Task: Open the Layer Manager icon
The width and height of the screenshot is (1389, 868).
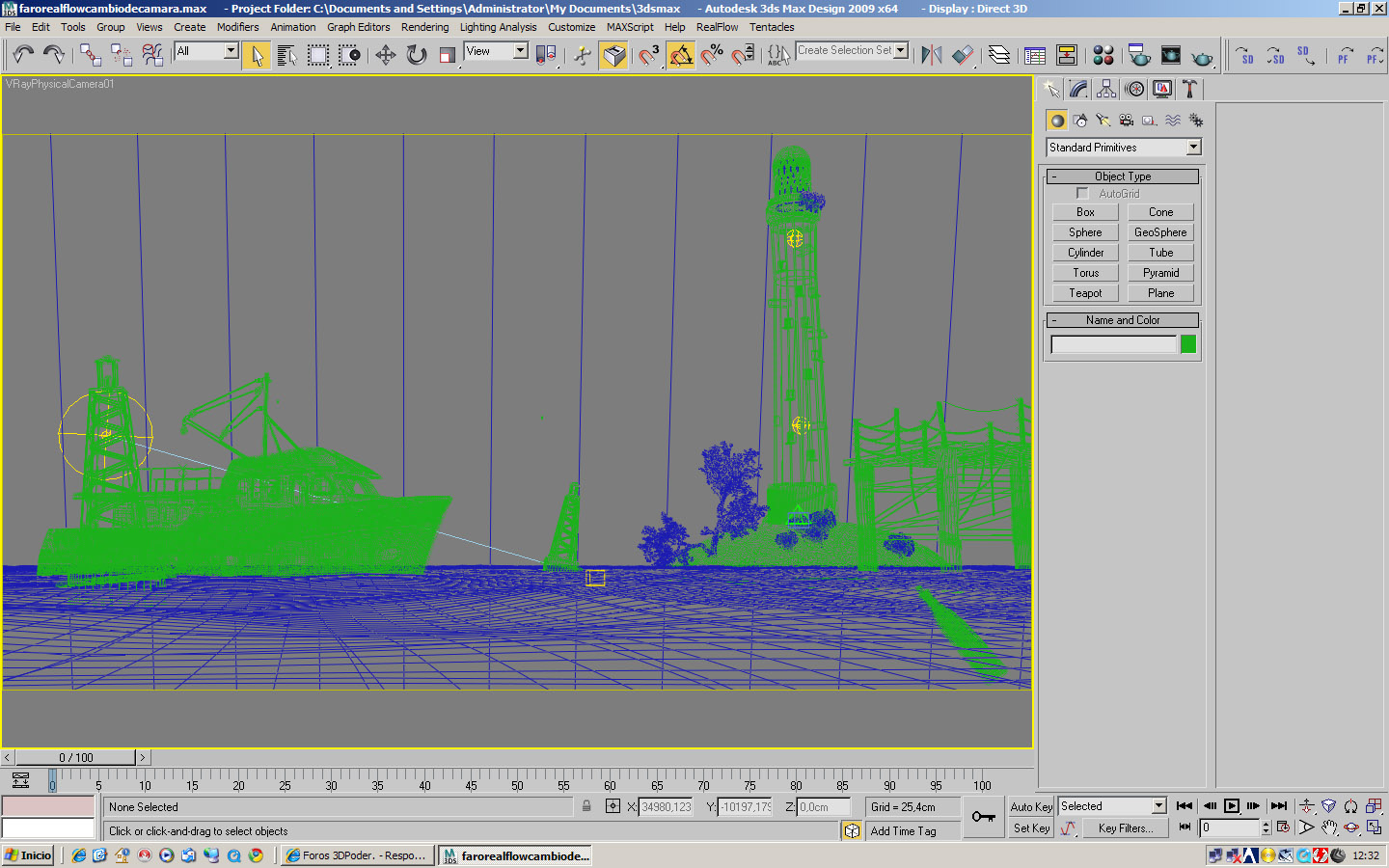Action: tap(999, 55)
